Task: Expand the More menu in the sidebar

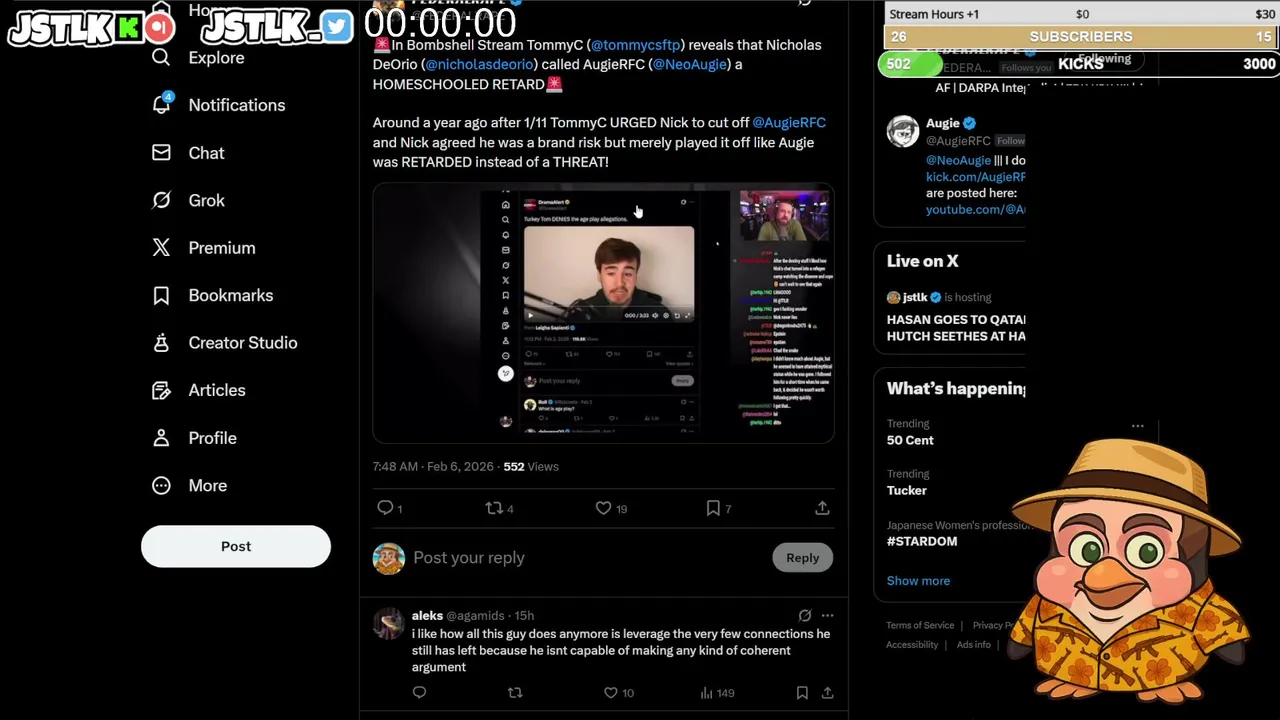Action: point(207,485)
